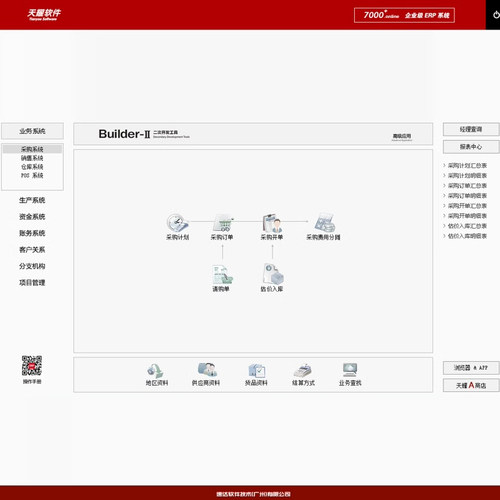Open the 采购订单汇总表 report
This screenshot has width=500, height=500.
(x=467, y=185)
